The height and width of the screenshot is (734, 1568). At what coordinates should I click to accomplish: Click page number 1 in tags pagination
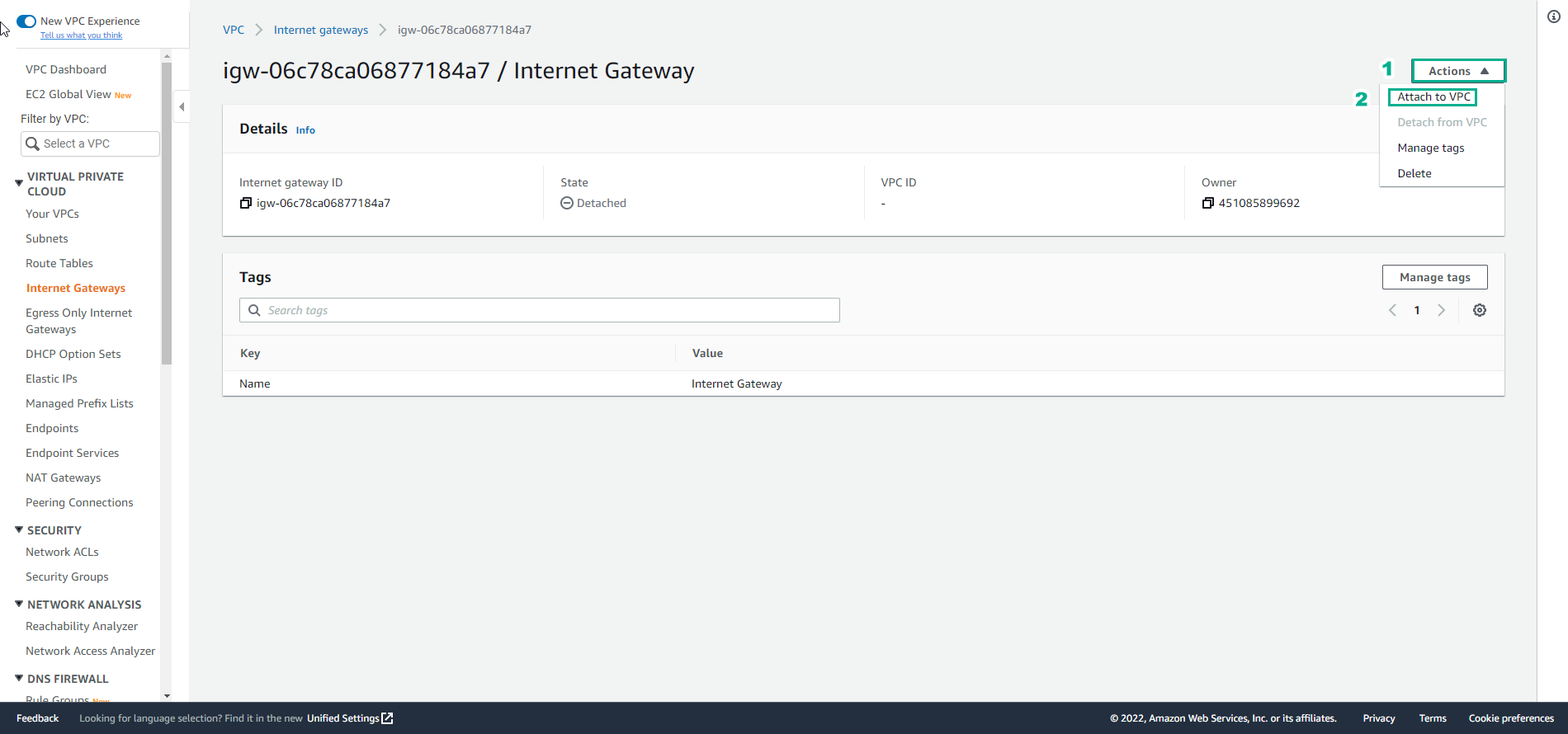(1417, 310)
